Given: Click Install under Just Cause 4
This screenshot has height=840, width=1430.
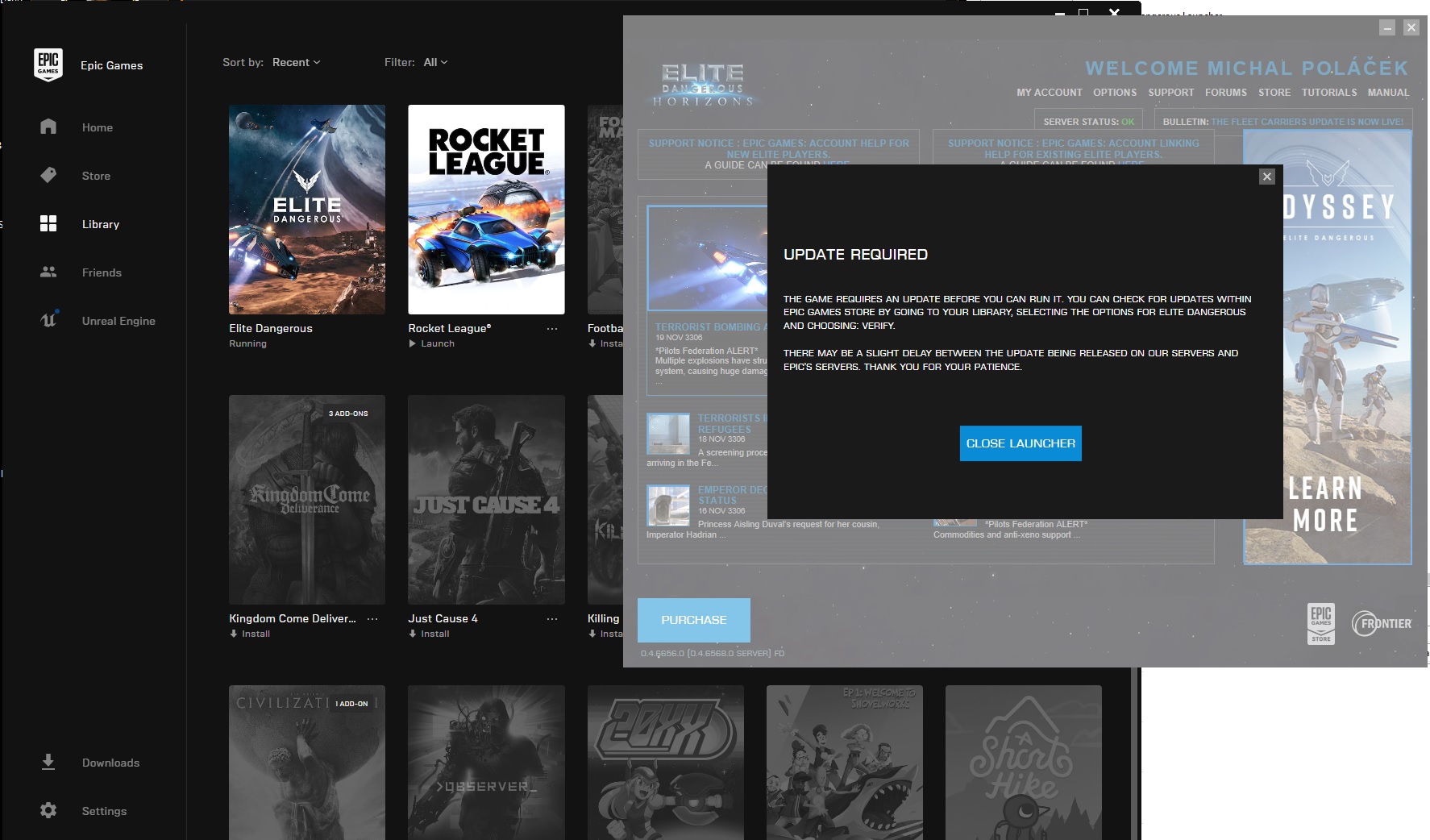Looking at the screenshot, I should [435, 634].
